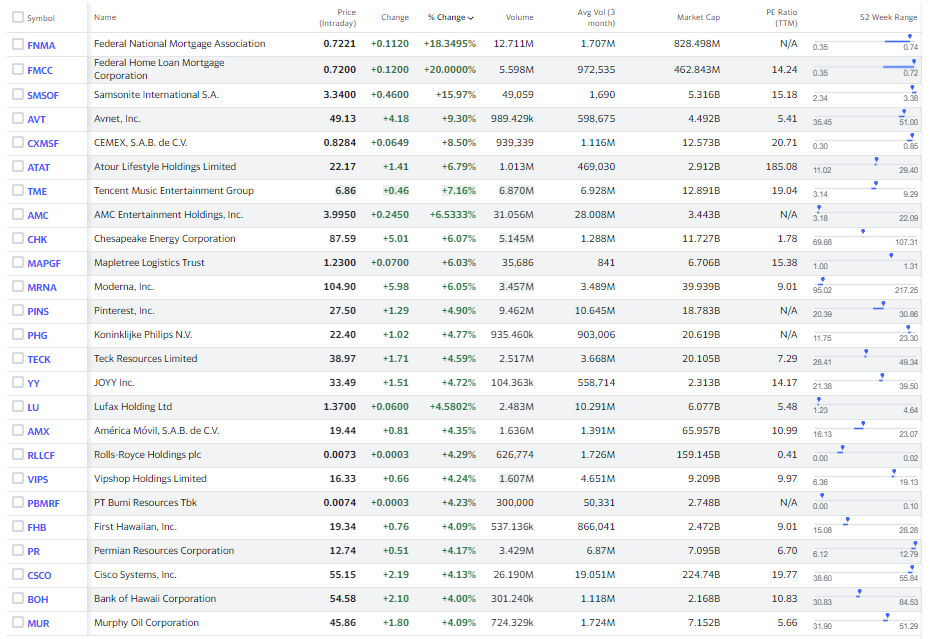
Task: Click AMC volume 31.056M
Action: (514, 215)
